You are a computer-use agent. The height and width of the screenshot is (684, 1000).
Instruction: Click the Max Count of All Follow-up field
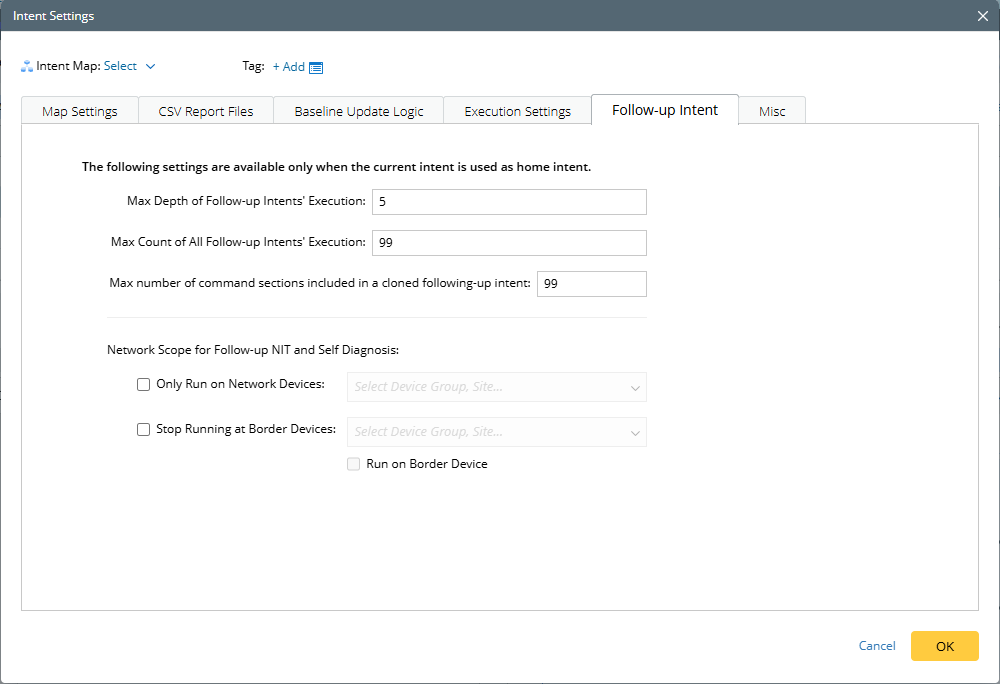pos(509,243)
